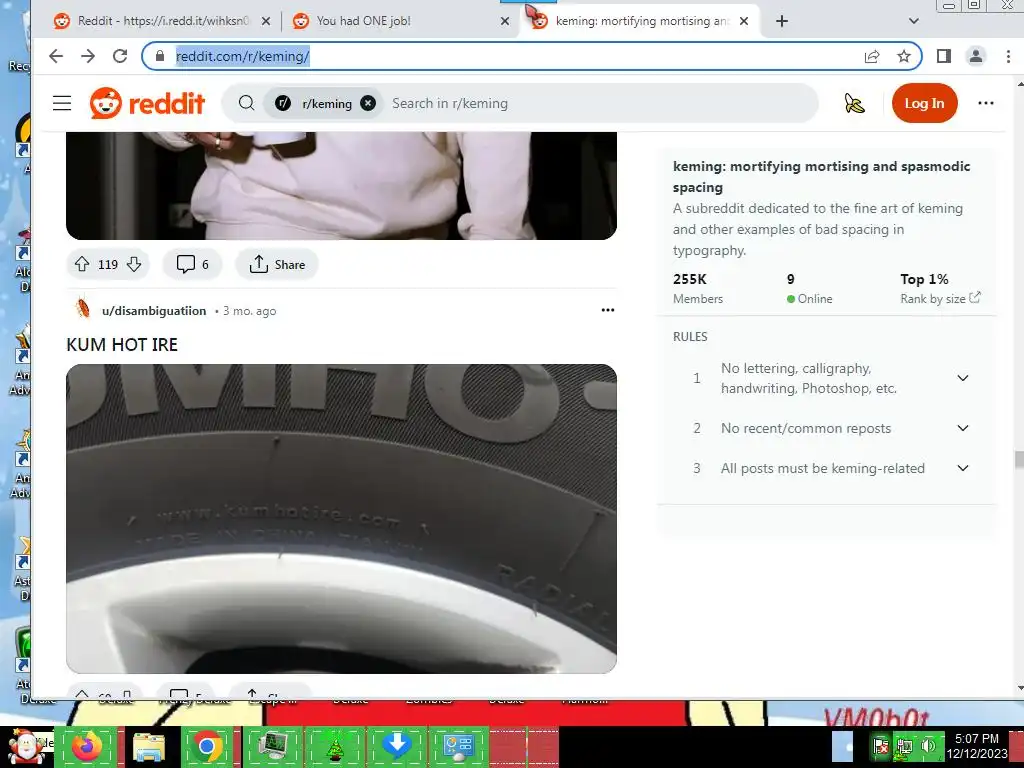Open the KUM HOT IRE post title
1024x768 pixels.
point(122,345)
